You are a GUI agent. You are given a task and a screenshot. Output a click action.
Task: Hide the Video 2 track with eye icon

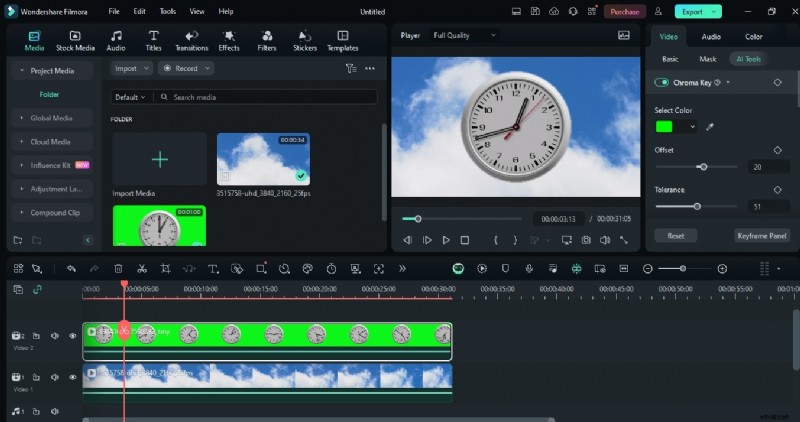(x=73, y=336)
